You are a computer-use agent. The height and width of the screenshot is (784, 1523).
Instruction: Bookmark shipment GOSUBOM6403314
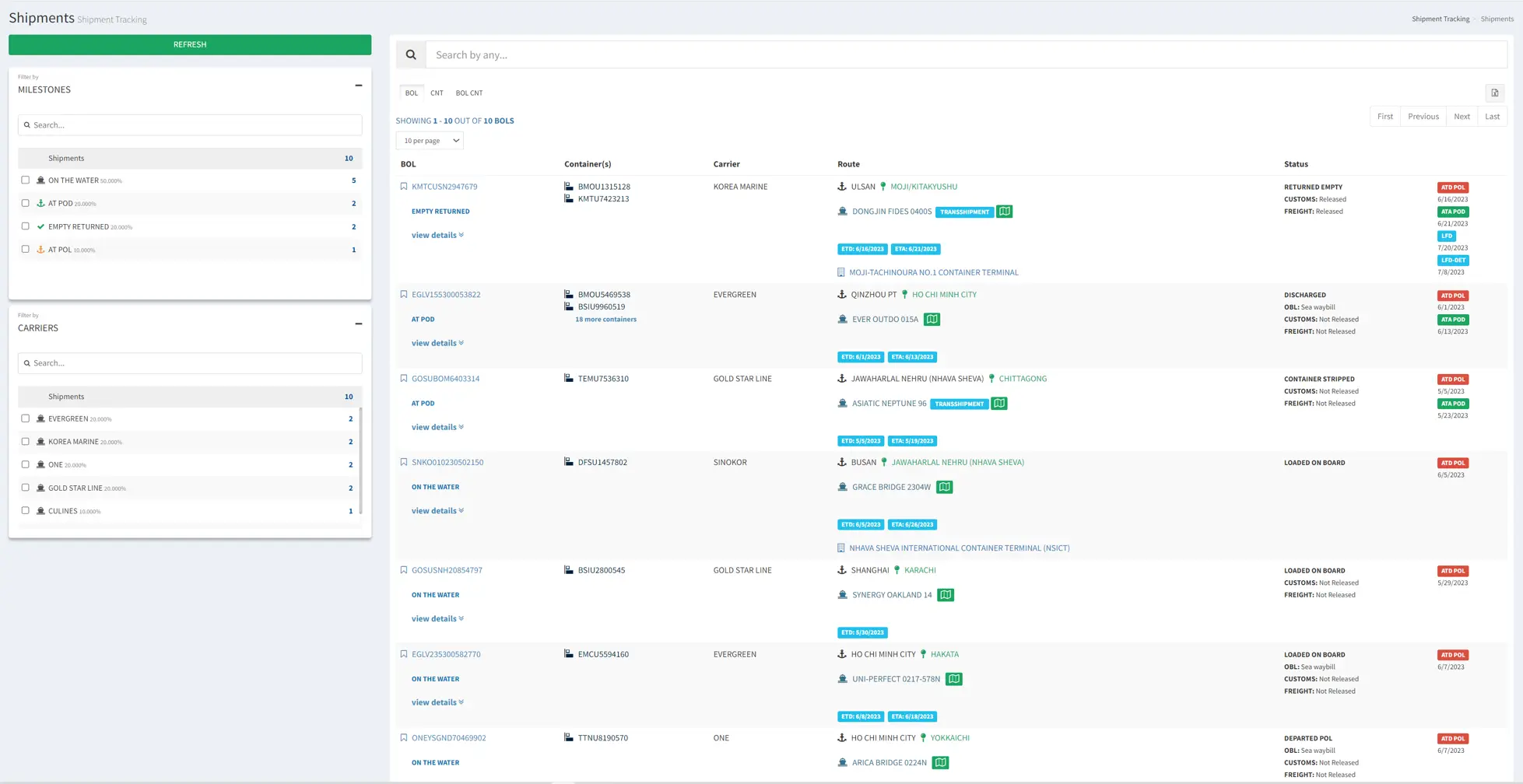coord(403,379)
